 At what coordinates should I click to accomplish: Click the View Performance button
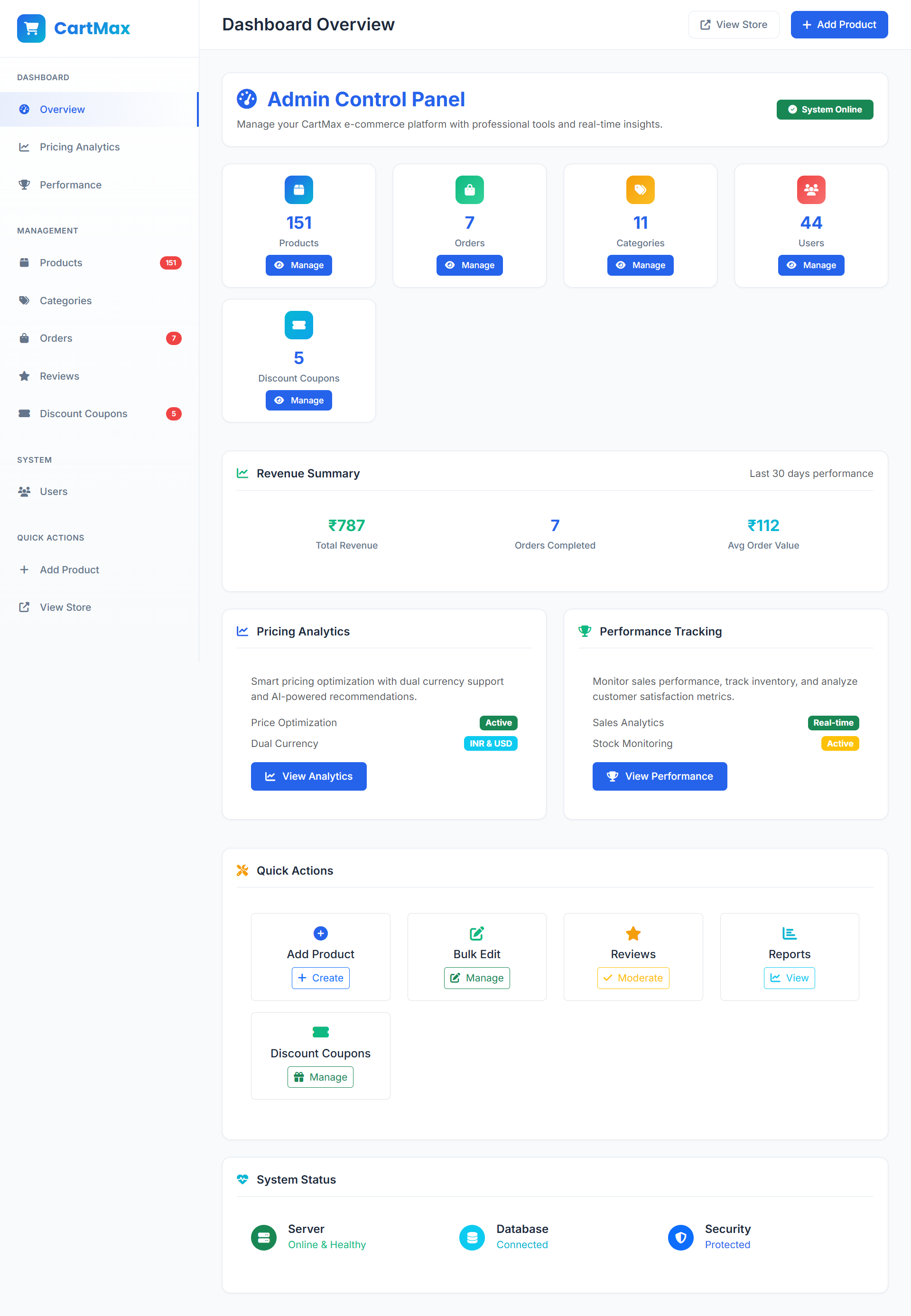pyautogui.click(x=659, y=776)
